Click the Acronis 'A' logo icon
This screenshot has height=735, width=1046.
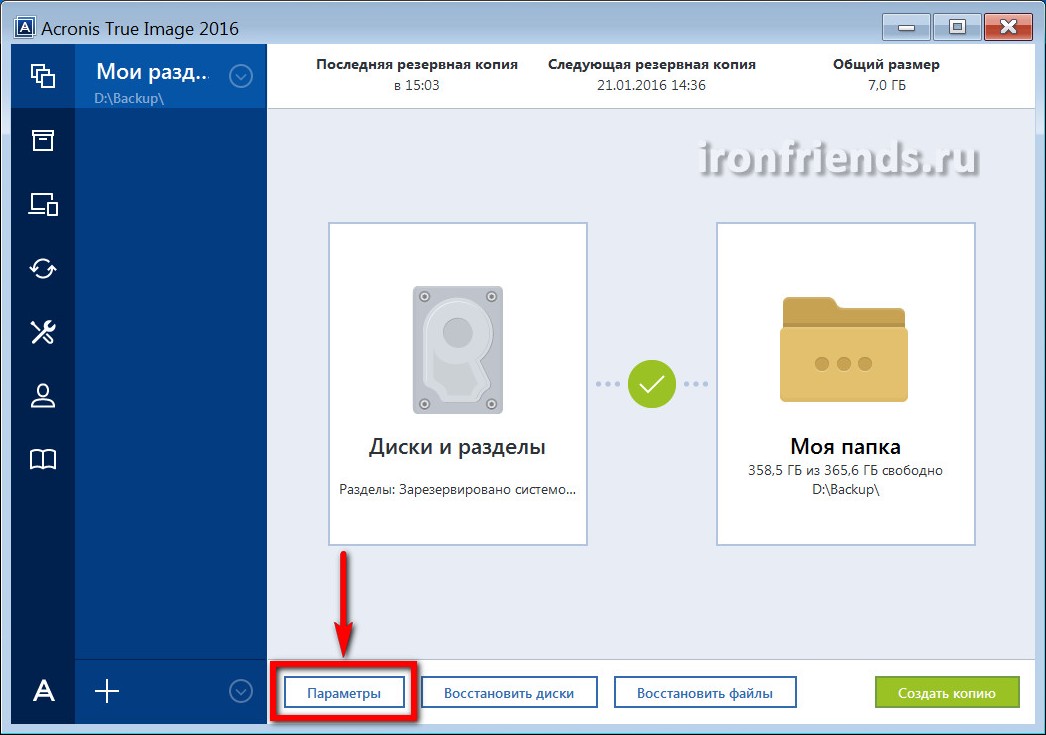click(42, 691)
